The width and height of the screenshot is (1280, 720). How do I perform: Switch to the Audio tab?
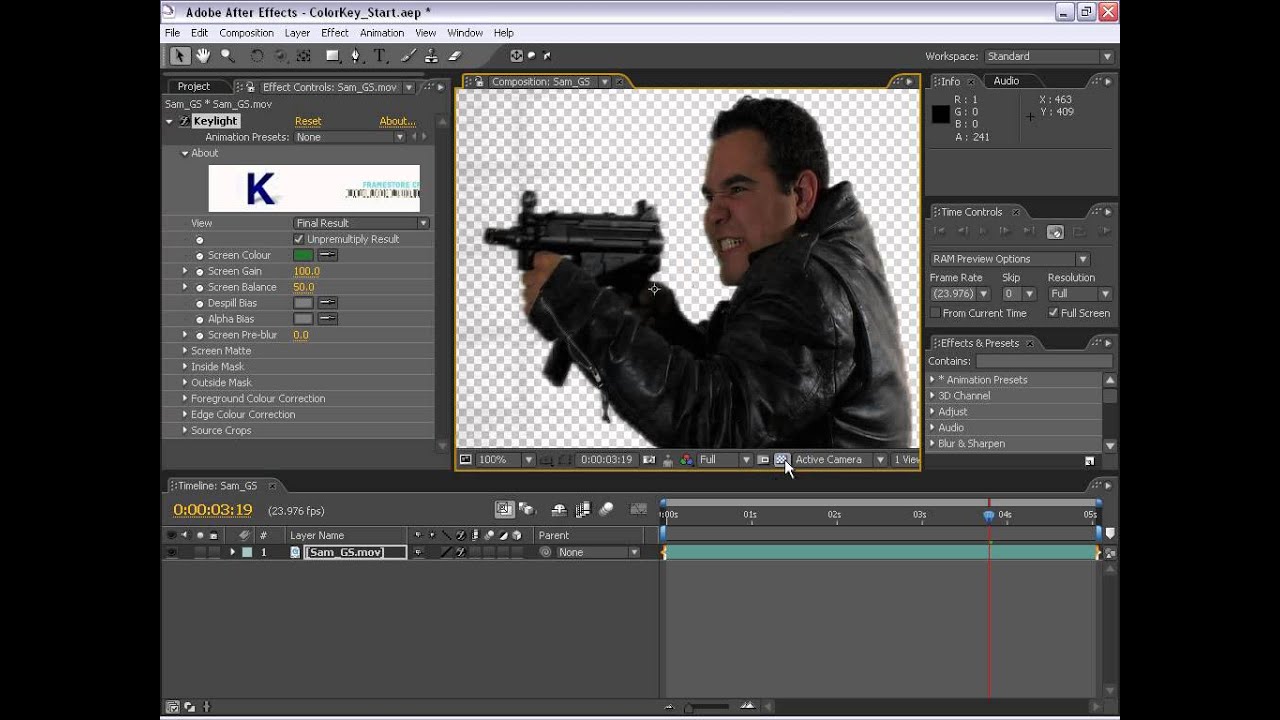[1006, 81]
